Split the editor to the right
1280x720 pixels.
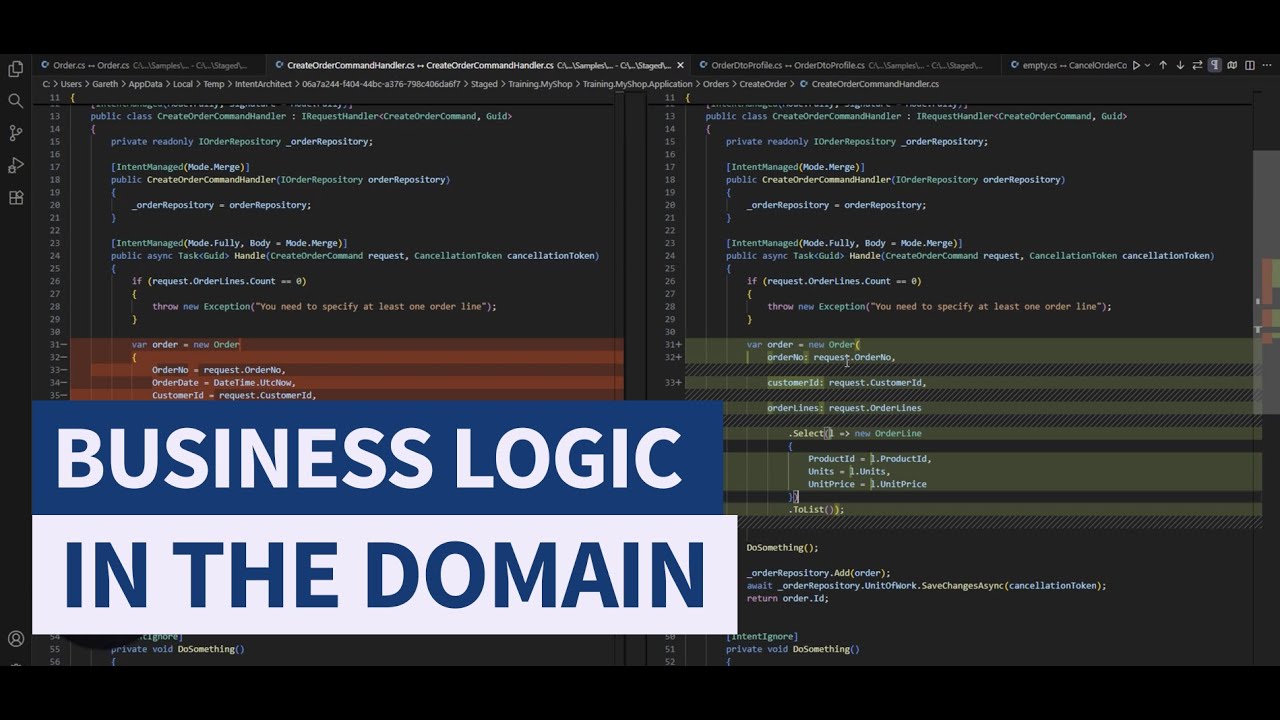click(x=1250, y=65)
